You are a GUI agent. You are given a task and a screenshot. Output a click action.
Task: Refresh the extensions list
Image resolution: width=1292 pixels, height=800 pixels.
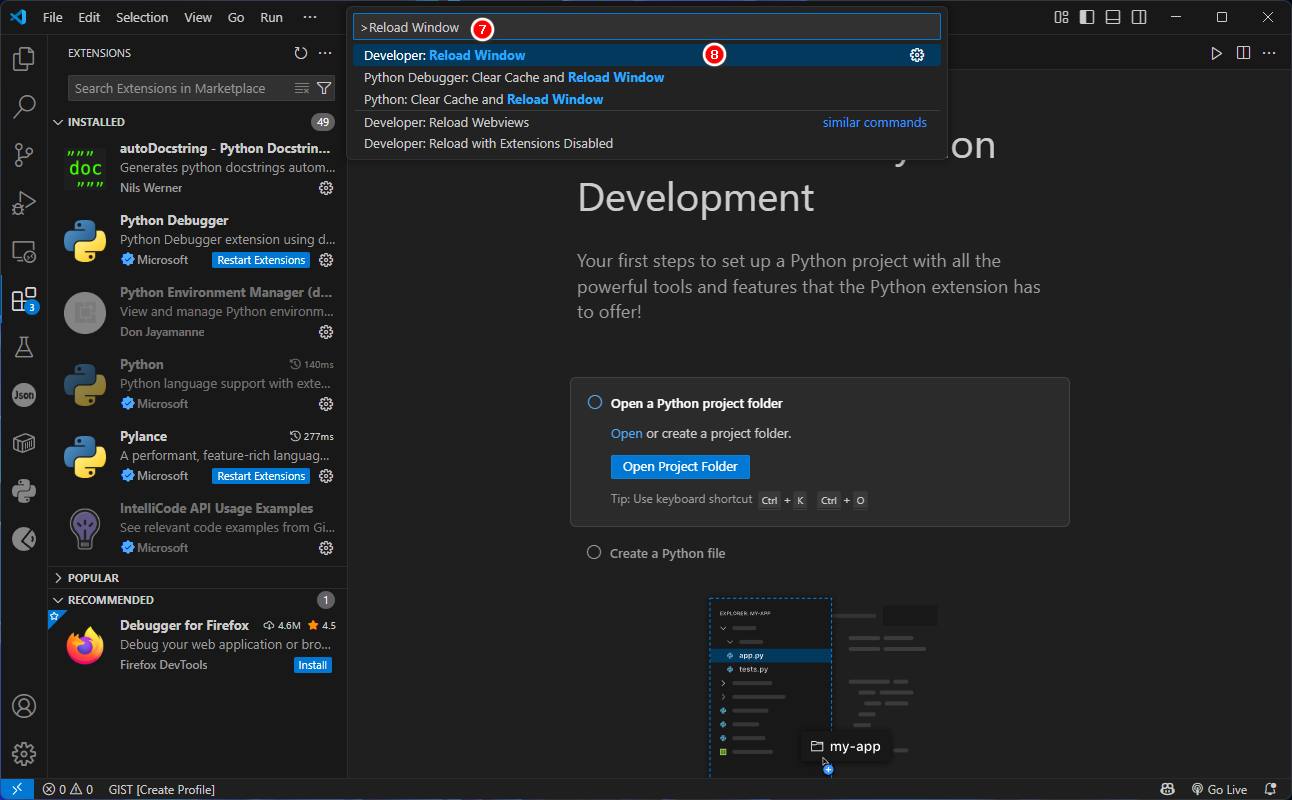[x=301, y=53]
